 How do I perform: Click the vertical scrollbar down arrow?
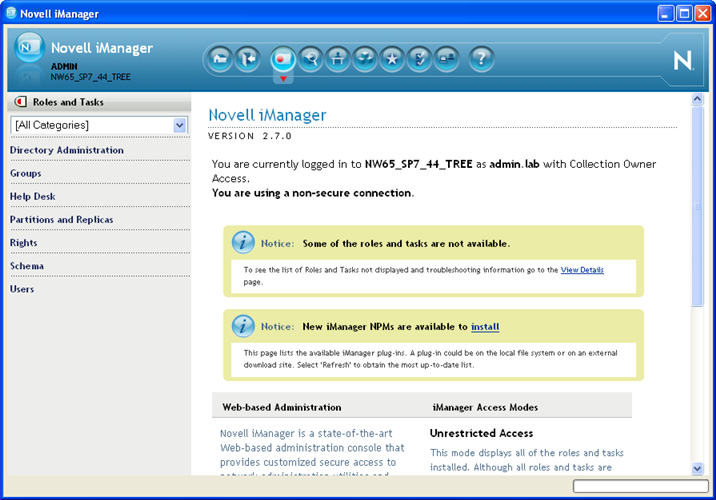[x=697, y=468]
